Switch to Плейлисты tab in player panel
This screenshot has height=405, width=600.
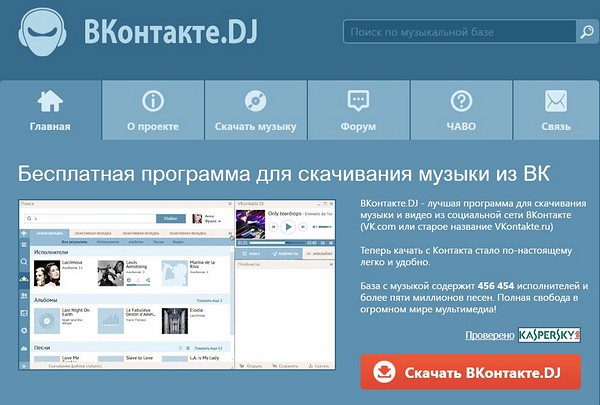click(285, 253)
